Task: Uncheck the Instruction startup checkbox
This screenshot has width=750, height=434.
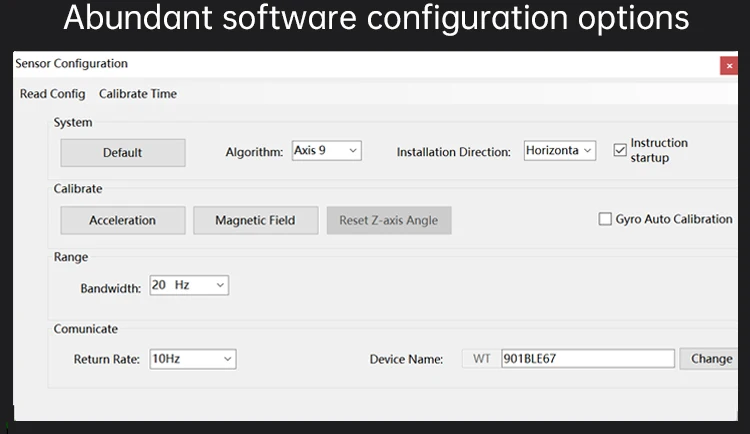Action: pos(620,150)
